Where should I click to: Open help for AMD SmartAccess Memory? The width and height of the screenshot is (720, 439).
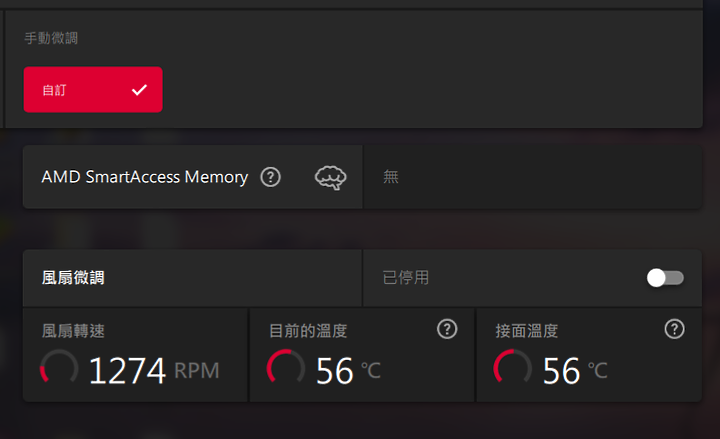tap(270, 177)
